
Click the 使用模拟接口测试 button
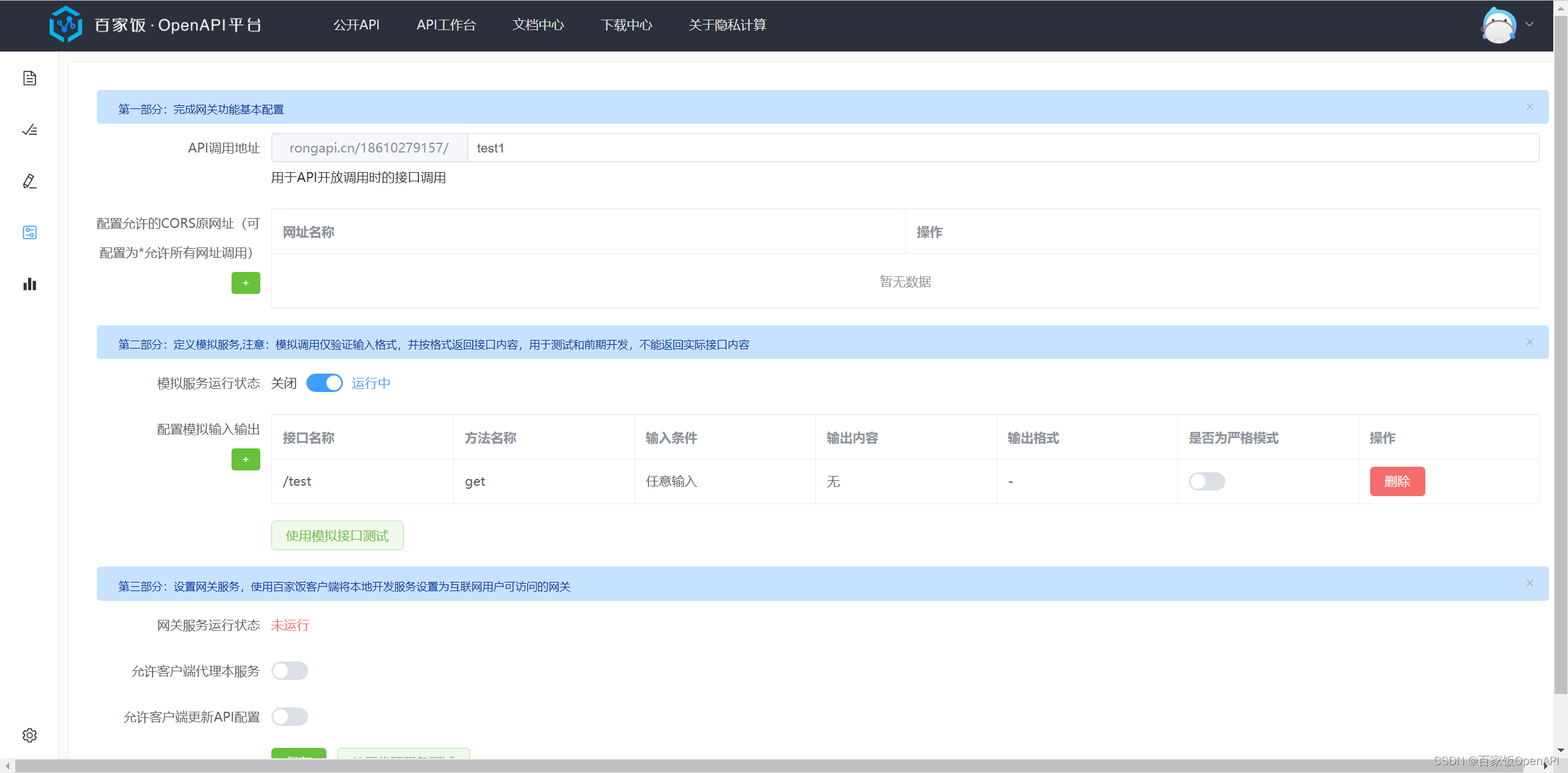tap(337, 535)
